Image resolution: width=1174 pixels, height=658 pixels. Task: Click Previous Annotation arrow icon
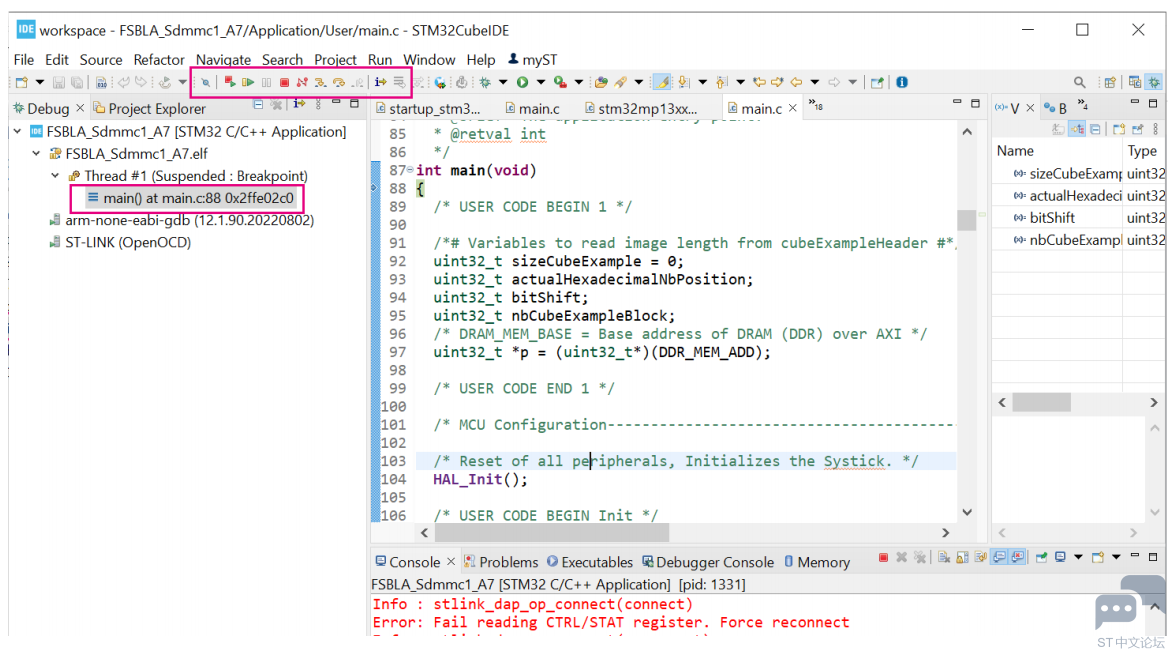[721, 82]
